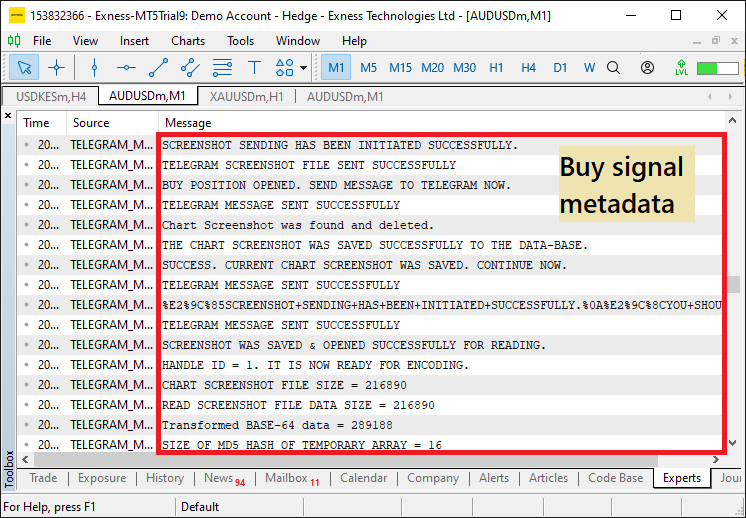Open the Insert menu

pyautogui.click(x=134, y=41)
